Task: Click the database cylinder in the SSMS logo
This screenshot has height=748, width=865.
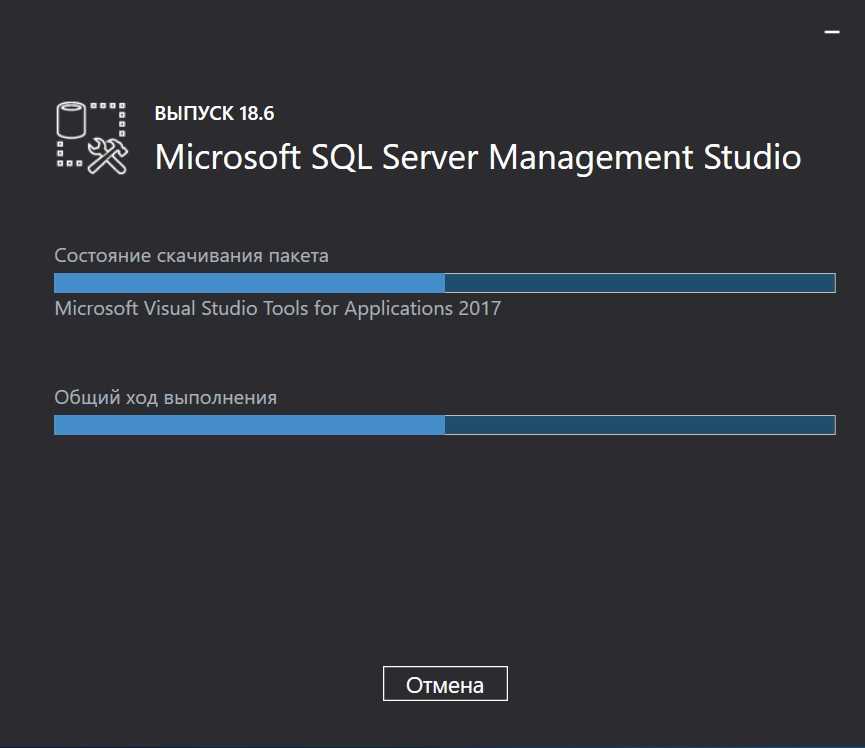Action: point(71,122)
